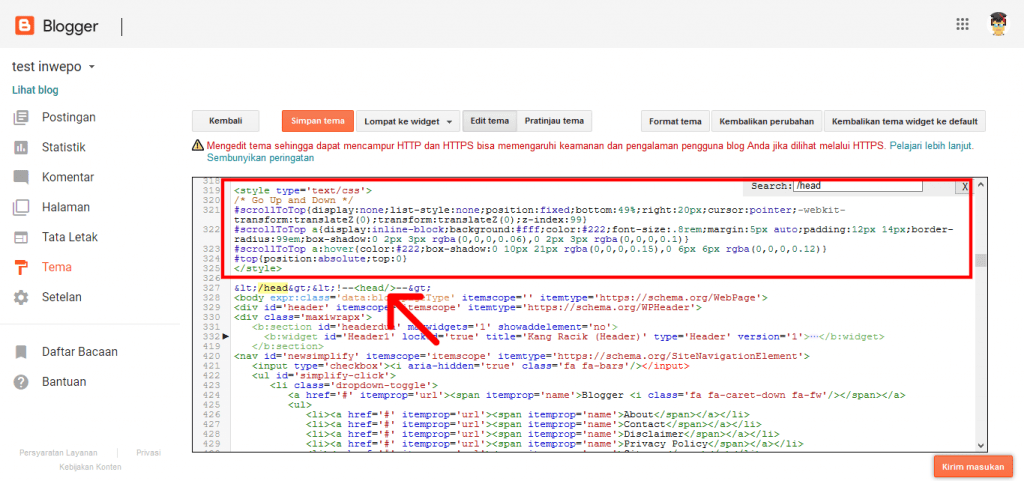Screen dimensions: 1024x481
Task: Click the Daftar Bacaan bookmark icon
Action: 21,352
